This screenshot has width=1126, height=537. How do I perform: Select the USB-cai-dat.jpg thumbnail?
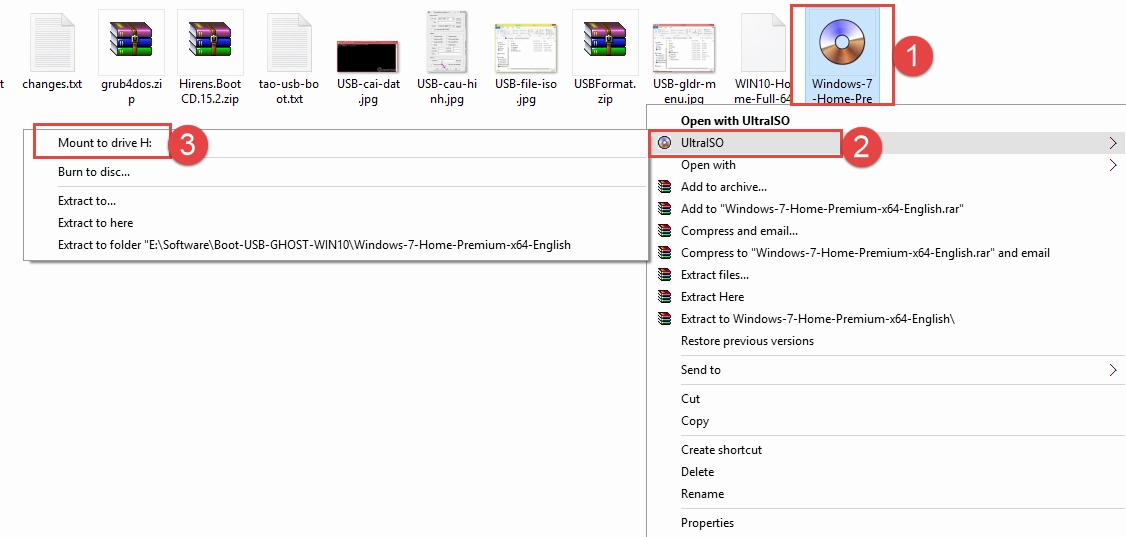pos(367,57)
